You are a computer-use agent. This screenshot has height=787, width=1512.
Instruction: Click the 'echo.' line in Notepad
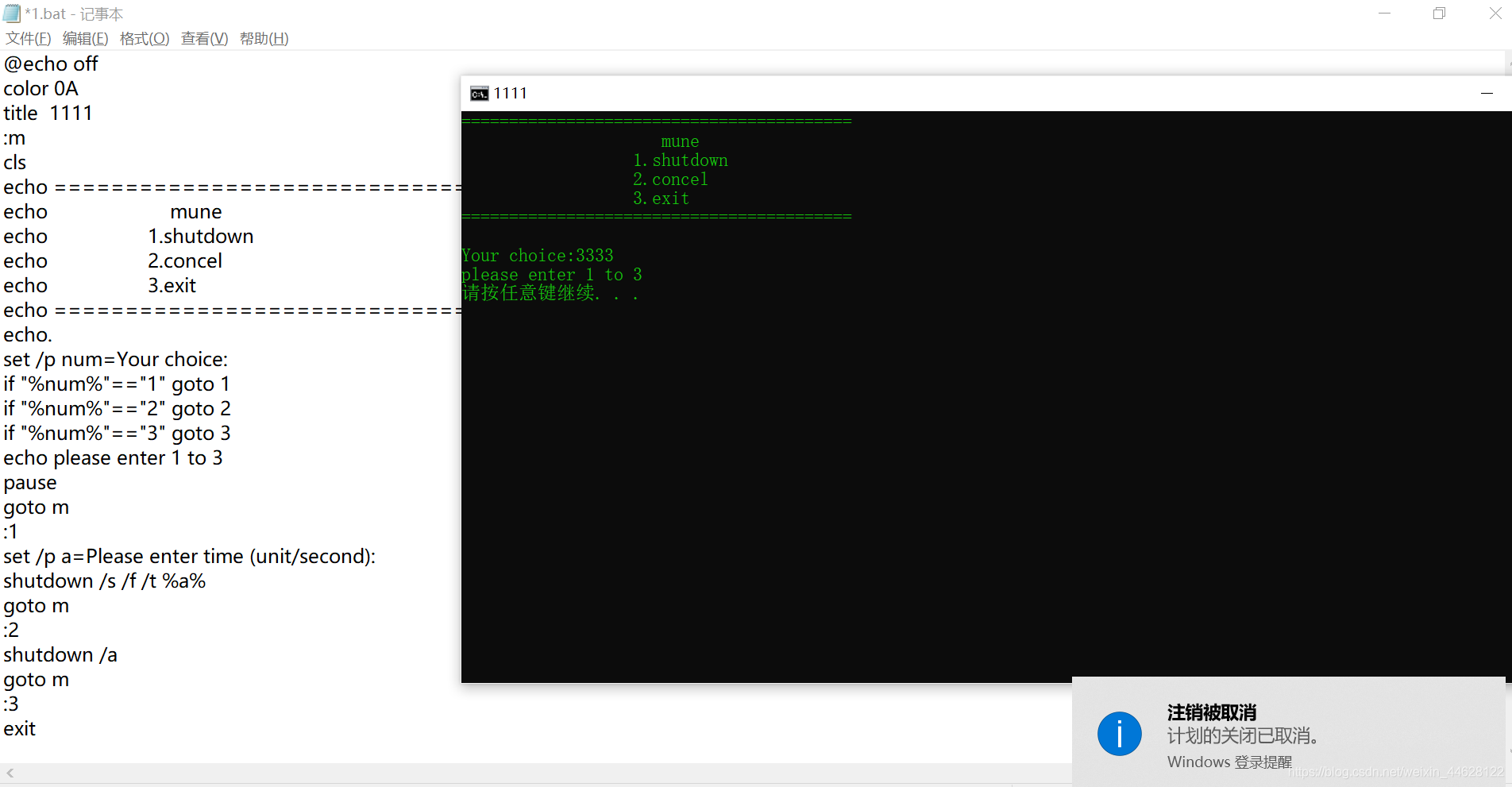28,334
